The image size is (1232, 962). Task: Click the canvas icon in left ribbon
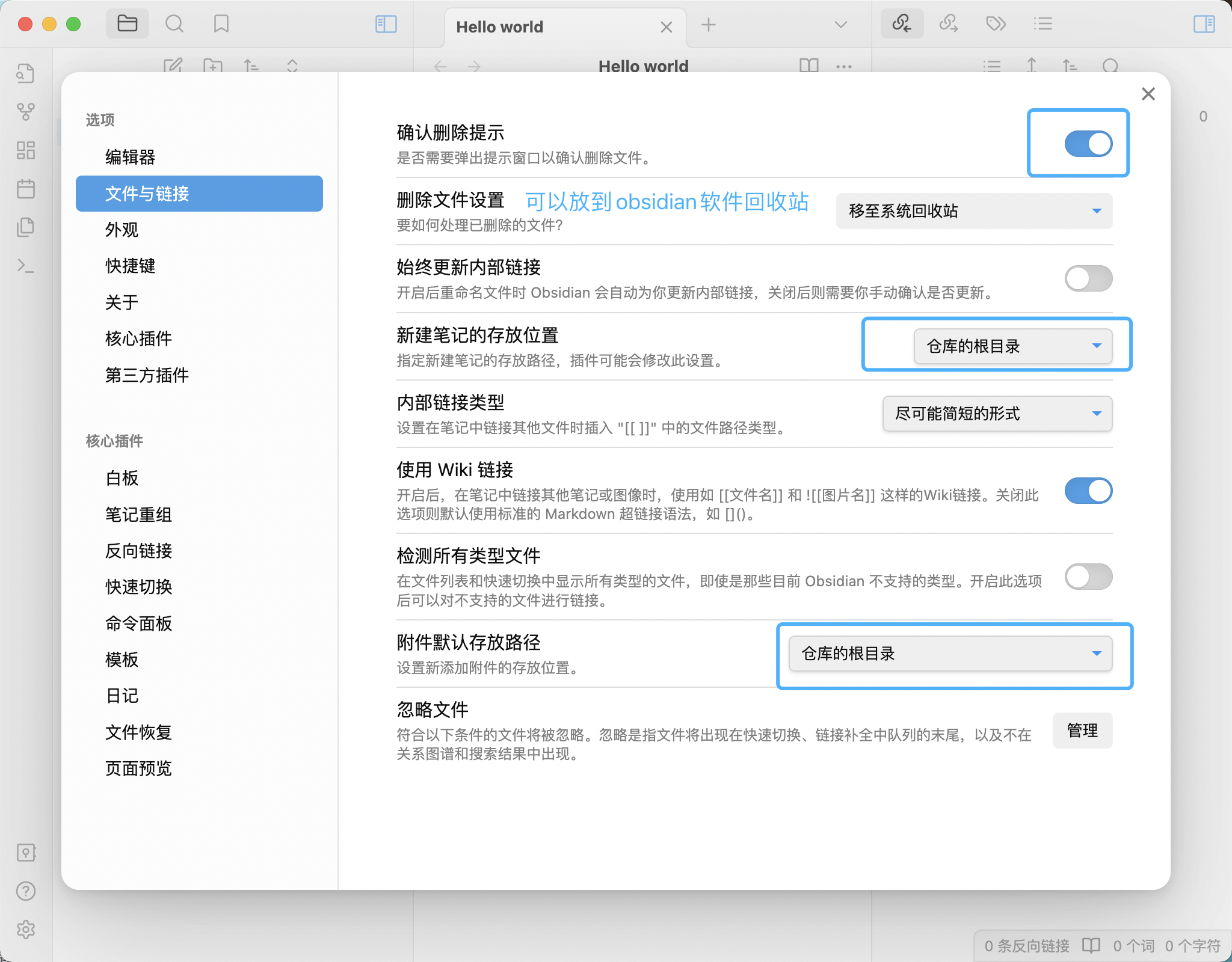[x=26, y=150]
